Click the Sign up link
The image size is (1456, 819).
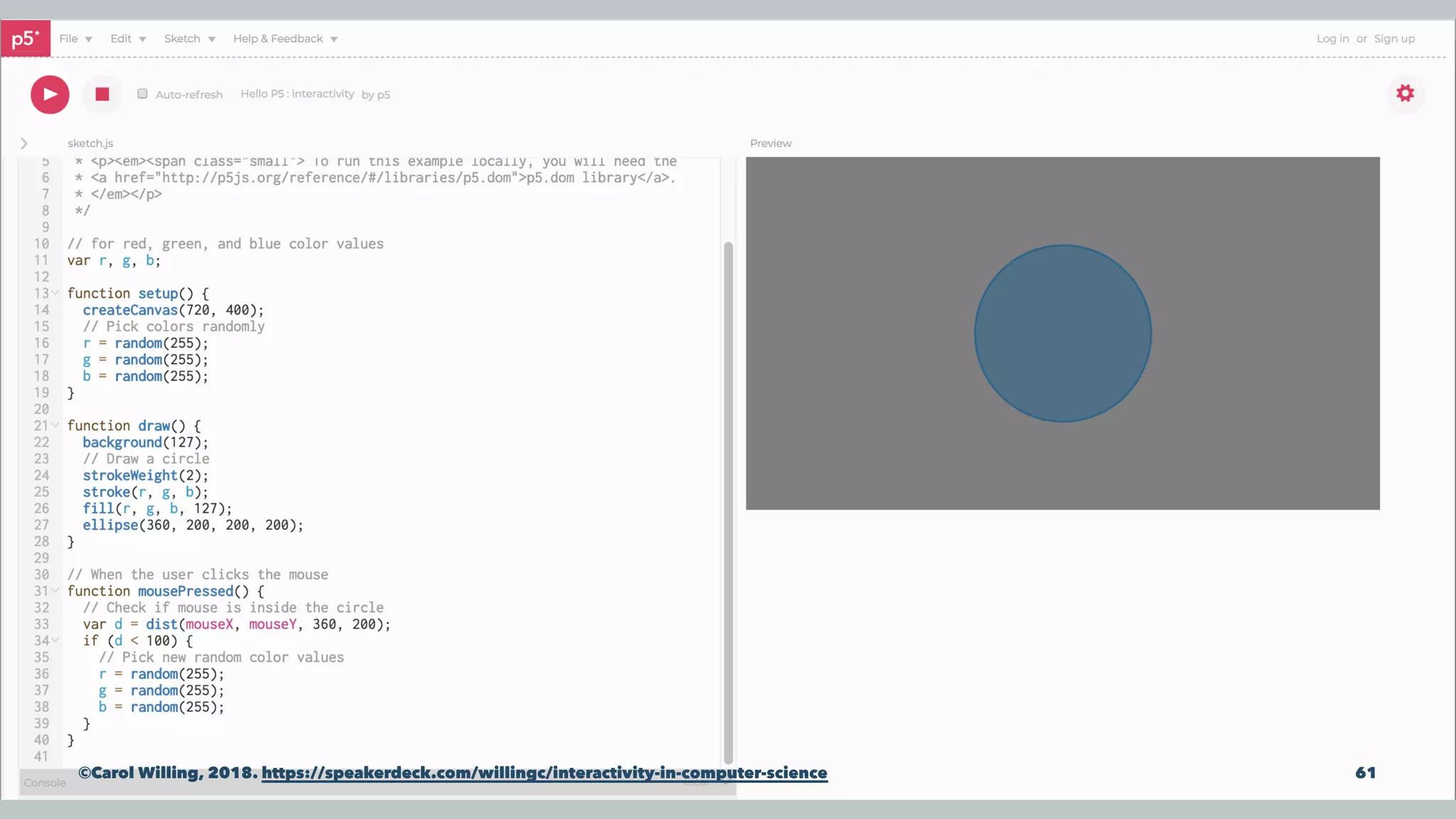point(1394,38)
